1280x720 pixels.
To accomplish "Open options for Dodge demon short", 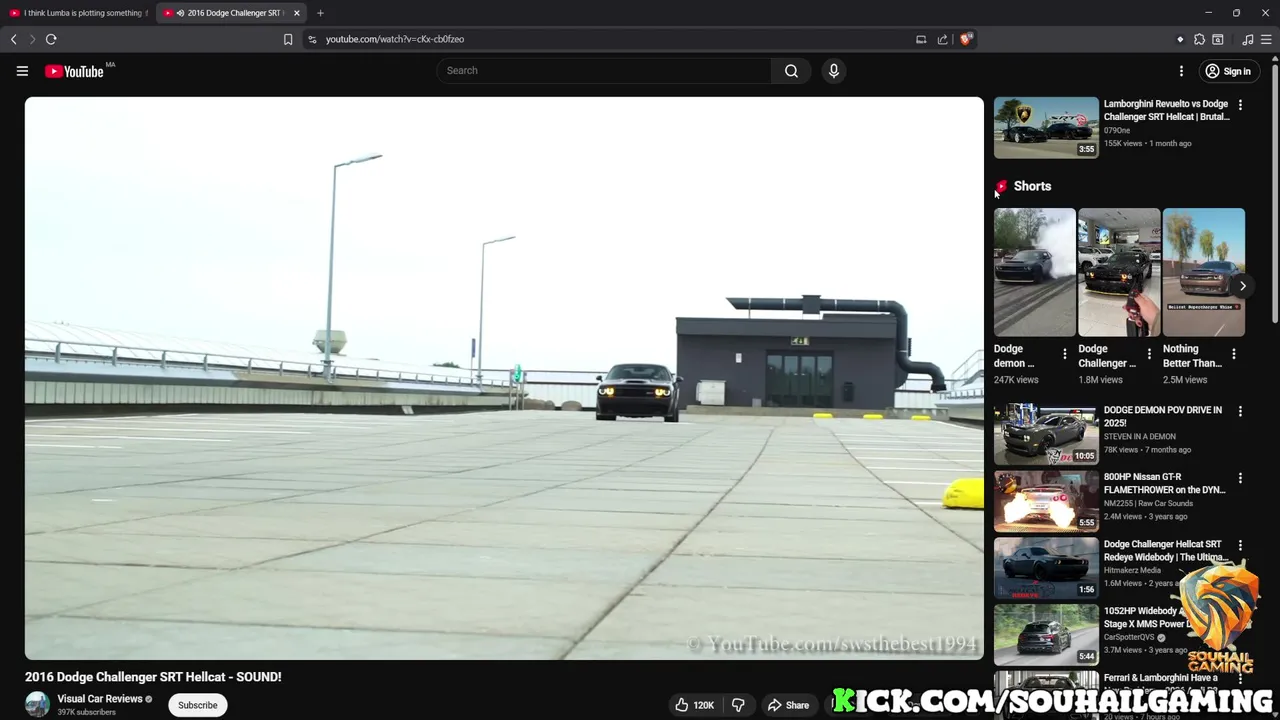I will click(x=1064, y=354).
